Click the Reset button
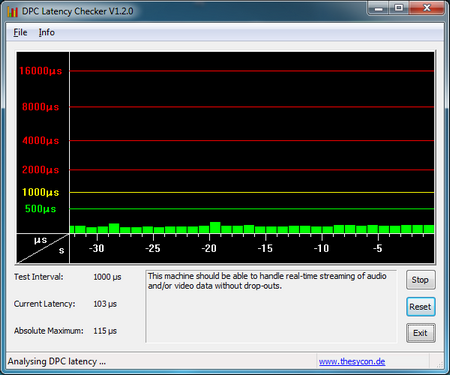This screenshot has height=375, width=450. (x=420, y=307)
